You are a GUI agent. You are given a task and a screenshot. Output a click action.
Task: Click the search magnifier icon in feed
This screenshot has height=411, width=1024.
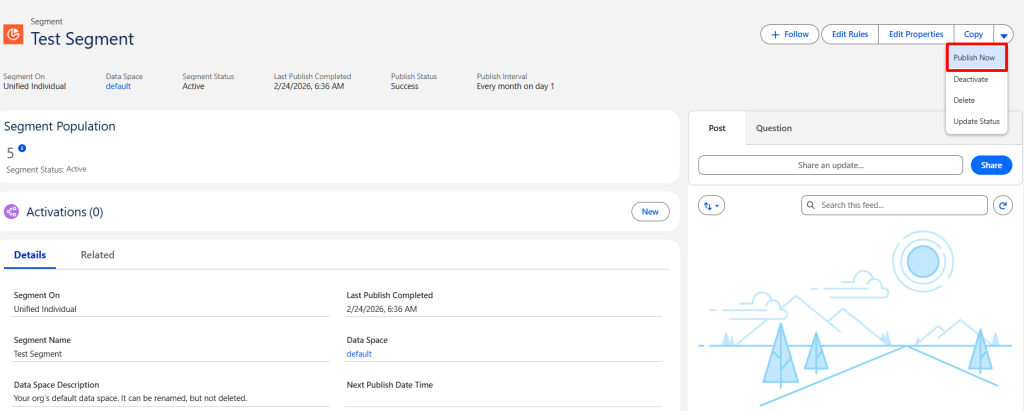pyautogui.click(x=812, y=205)
